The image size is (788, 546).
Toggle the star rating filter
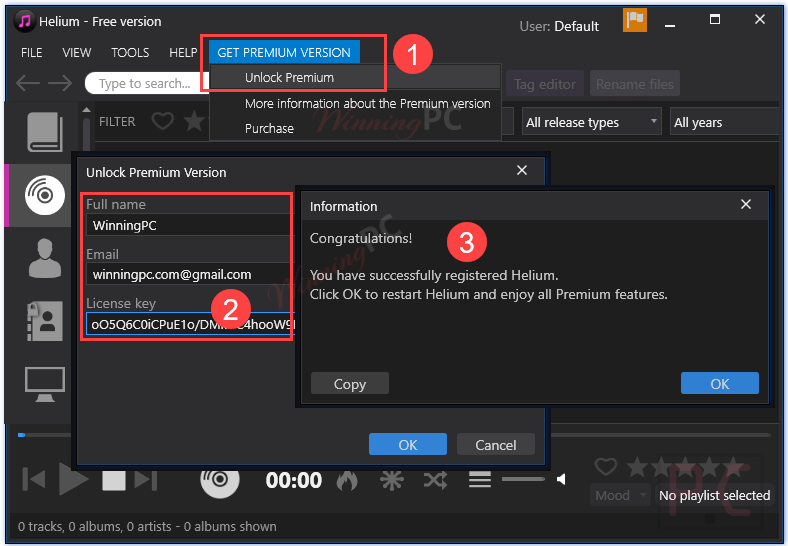coord(194,121)
